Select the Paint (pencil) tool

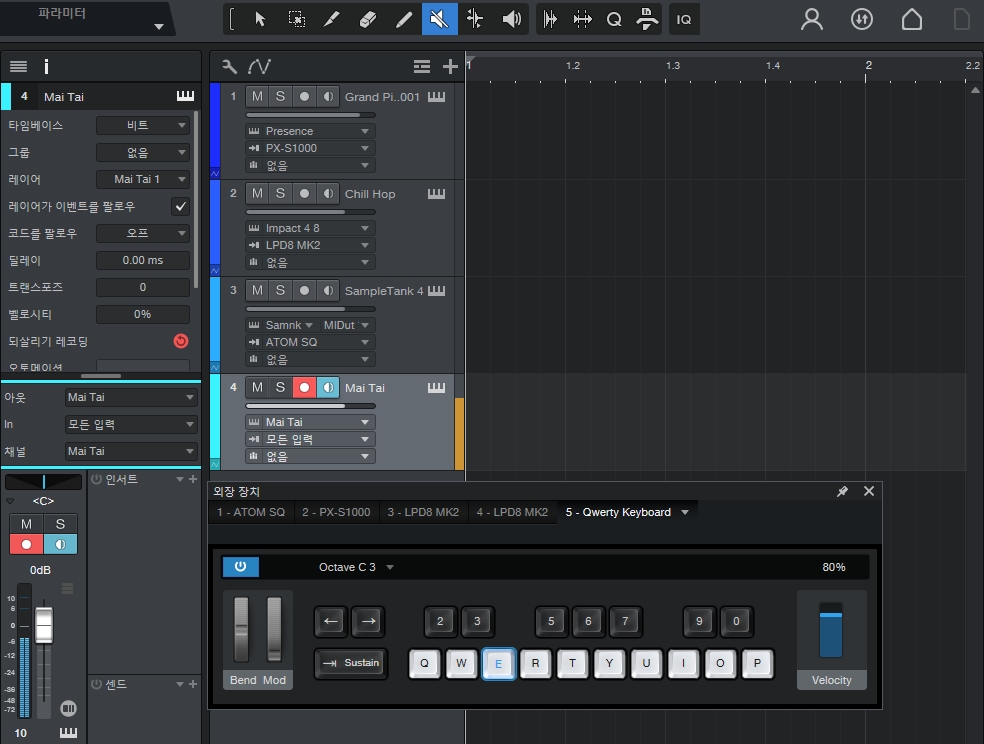tap(404, 19)
